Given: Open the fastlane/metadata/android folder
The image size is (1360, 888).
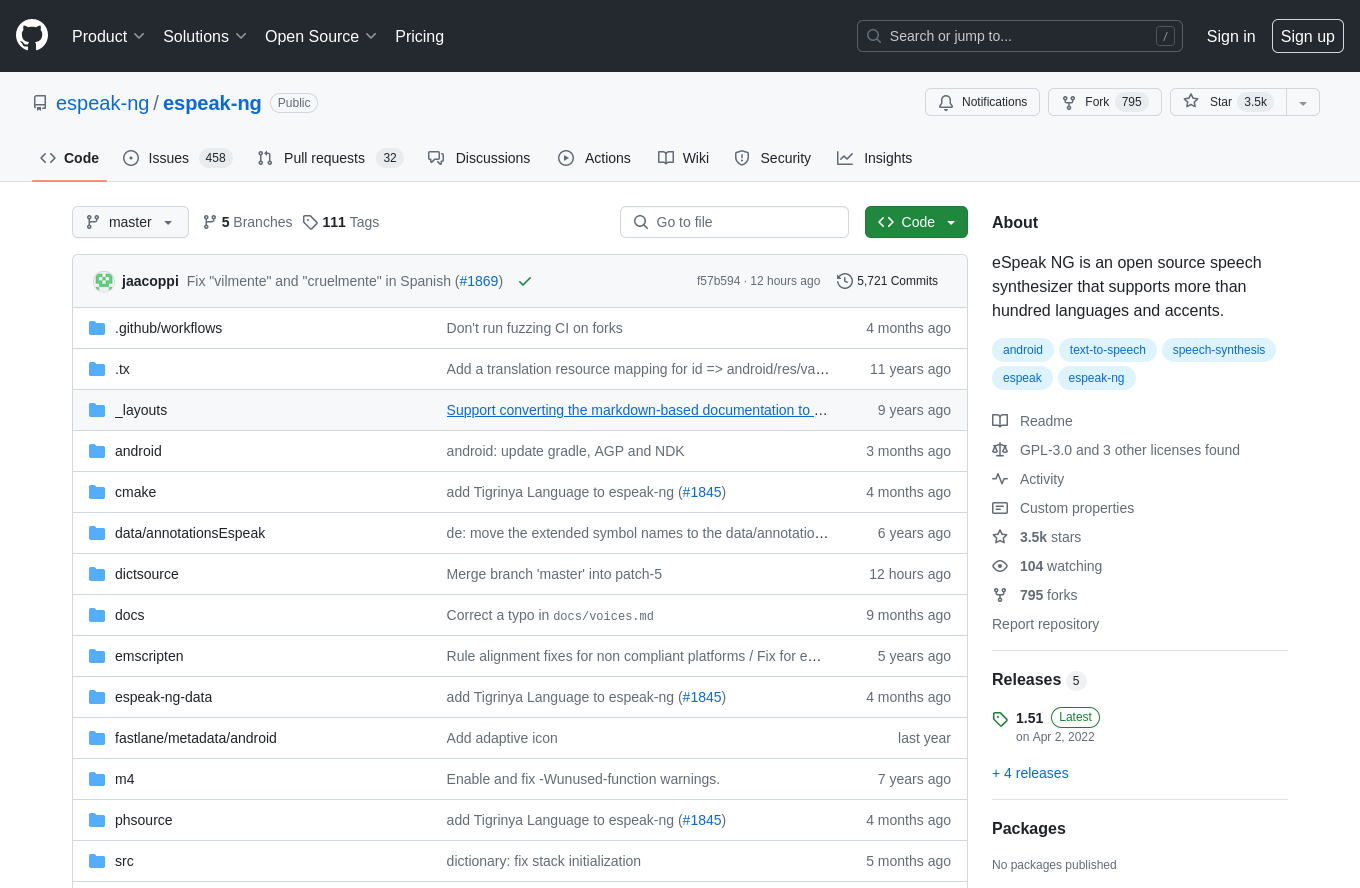Looking at the screenshot, I should coord(196,738).
